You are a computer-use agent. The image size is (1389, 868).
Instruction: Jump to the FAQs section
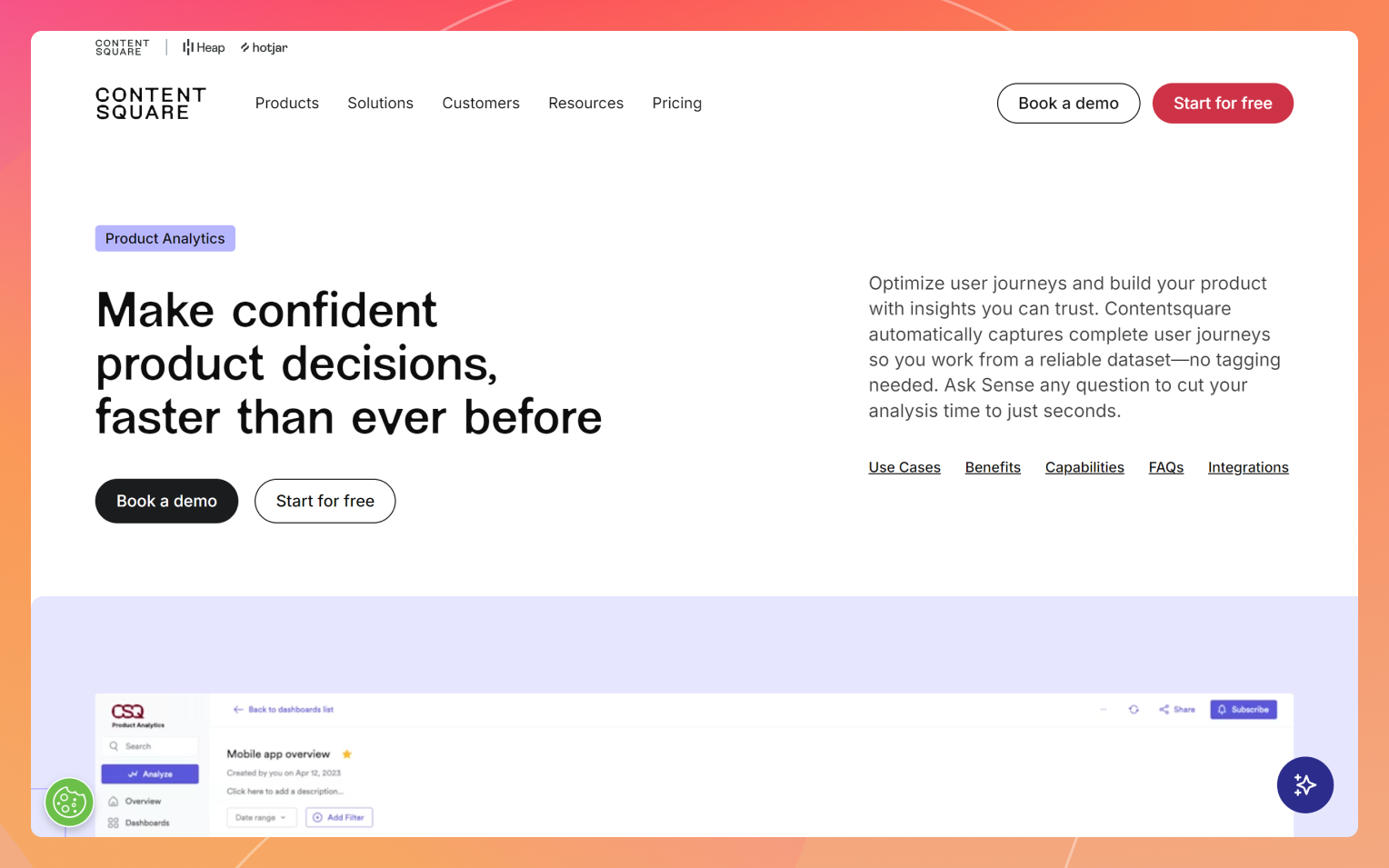coord(1165,467)
